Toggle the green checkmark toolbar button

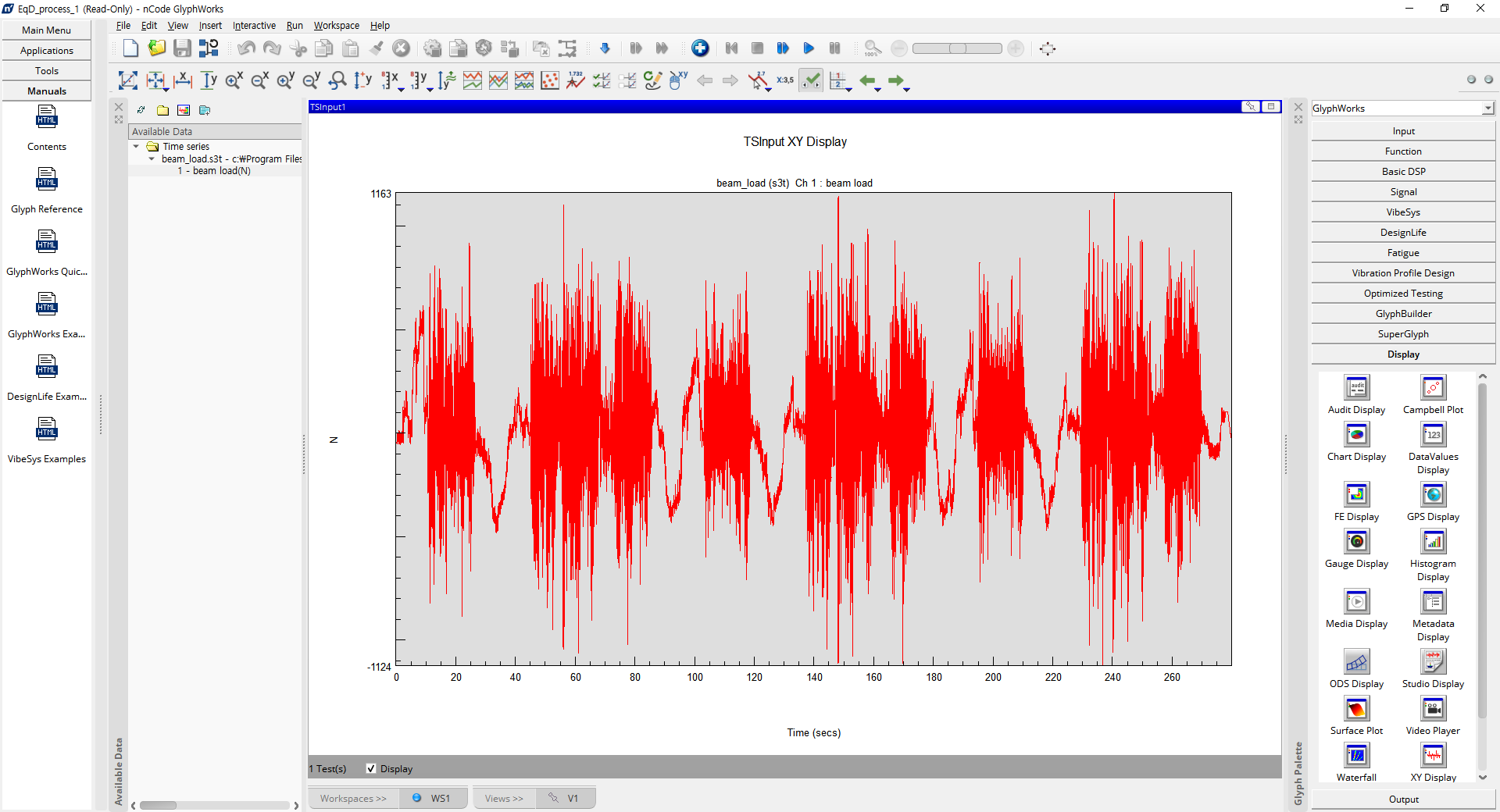coord(811,80)
